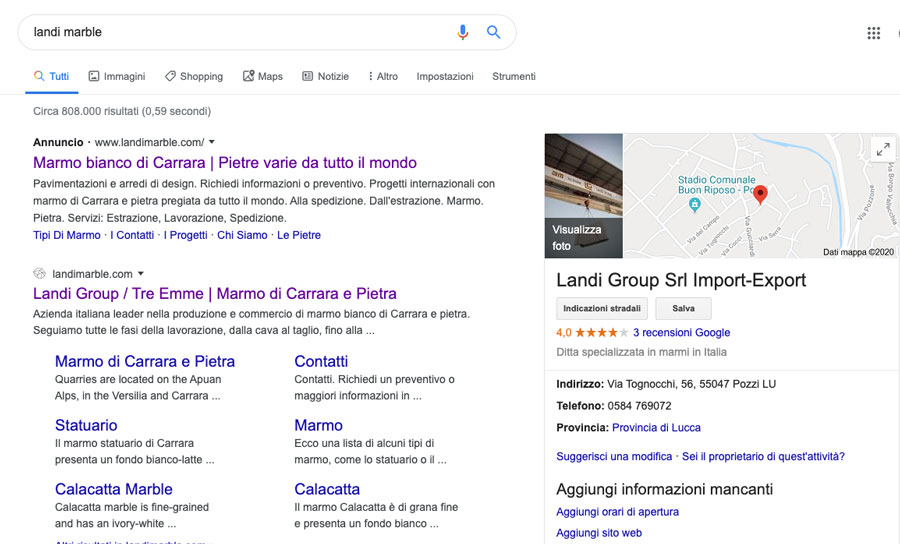Switch to the Immagini tab

click(x=117, y=76)
